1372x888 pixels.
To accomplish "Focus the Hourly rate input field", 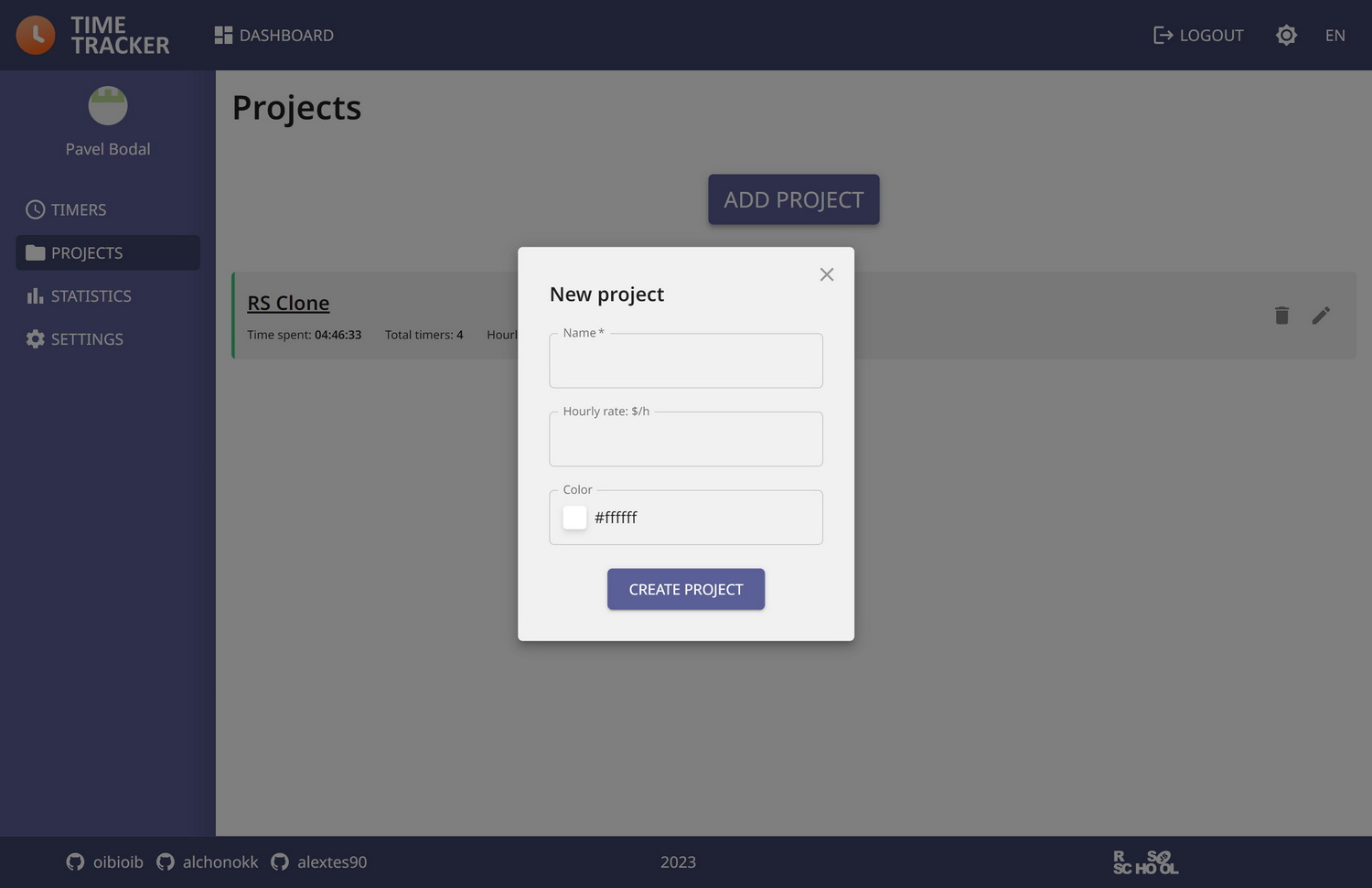I will coord(686,439).
